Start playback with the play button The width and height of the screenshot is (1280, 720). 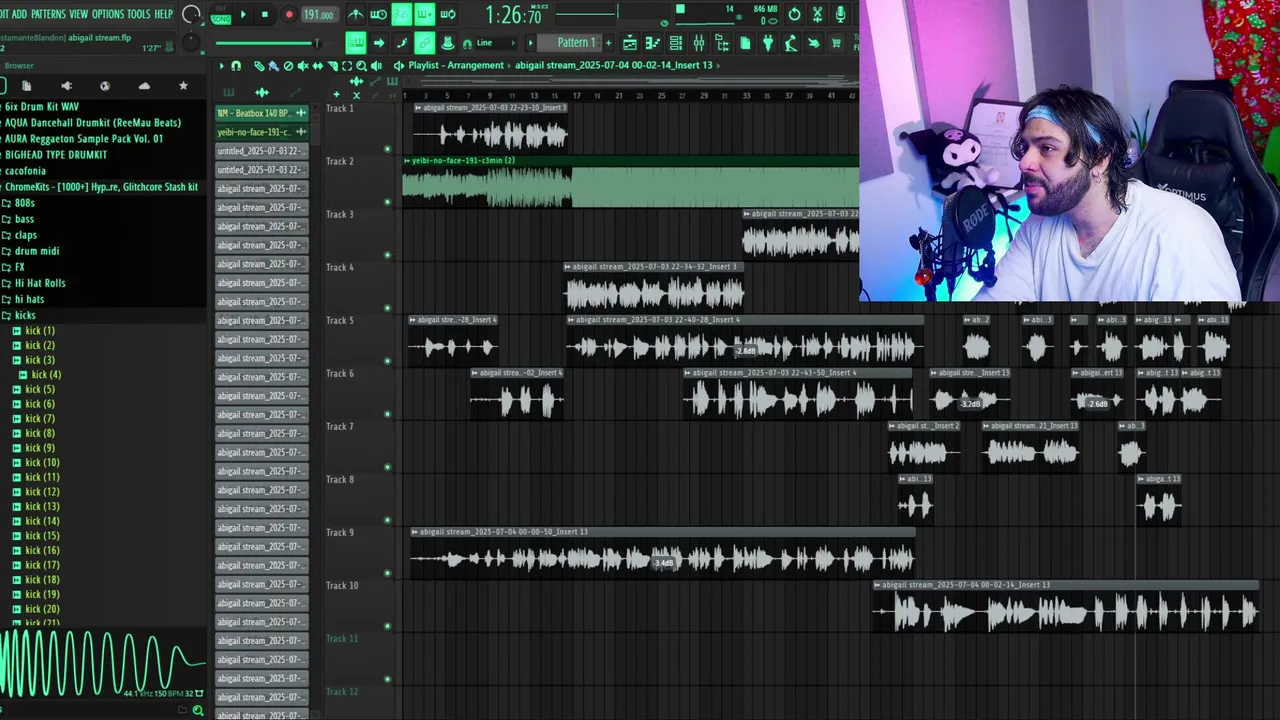coord(244,14)
